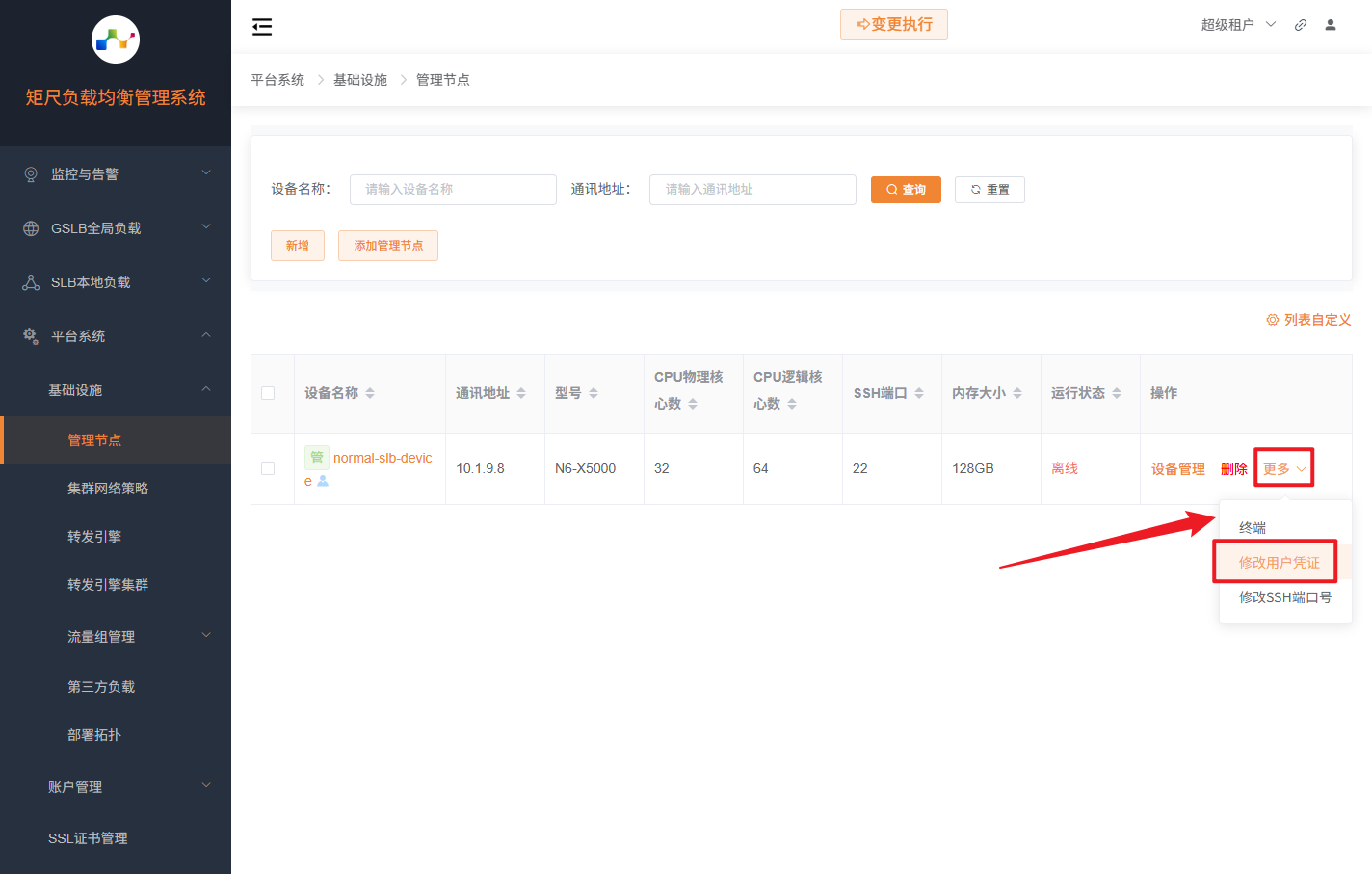Click the logo of 矩尺负载均衡管理系统
This screenshot has height=874, width=1372.
click(116, 40)
